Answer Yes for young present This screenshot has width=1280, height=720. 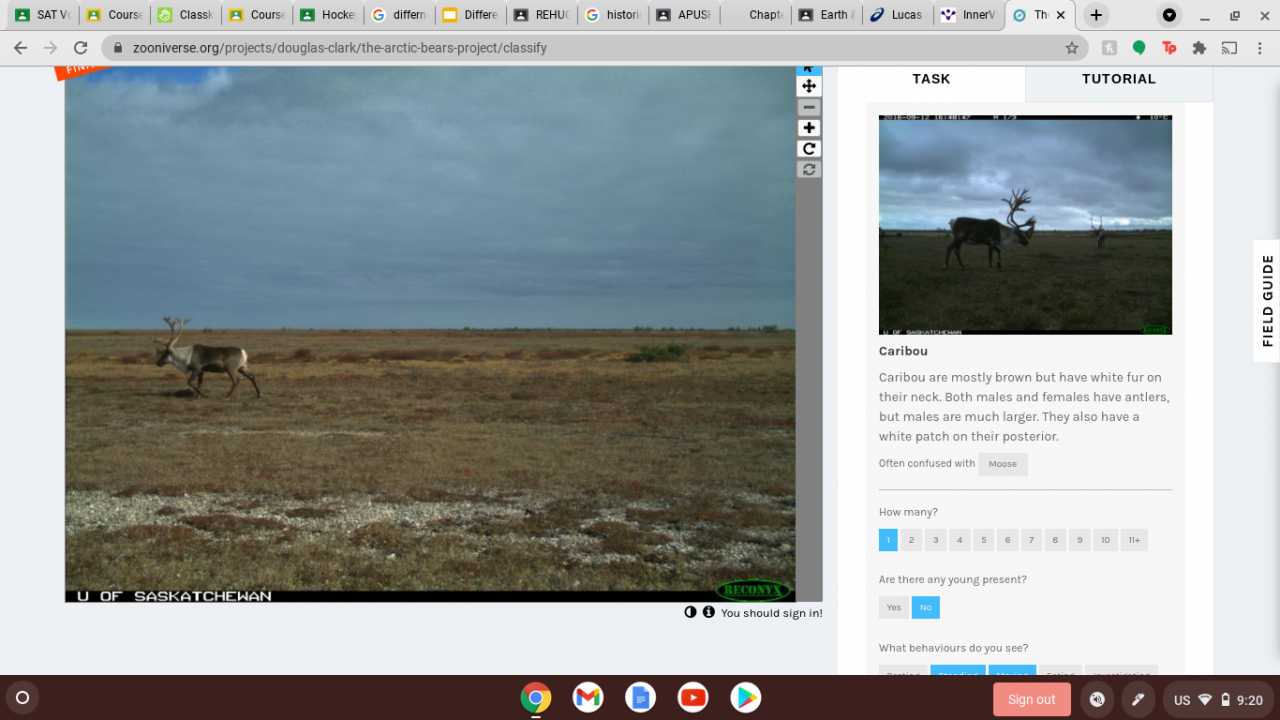894,607
